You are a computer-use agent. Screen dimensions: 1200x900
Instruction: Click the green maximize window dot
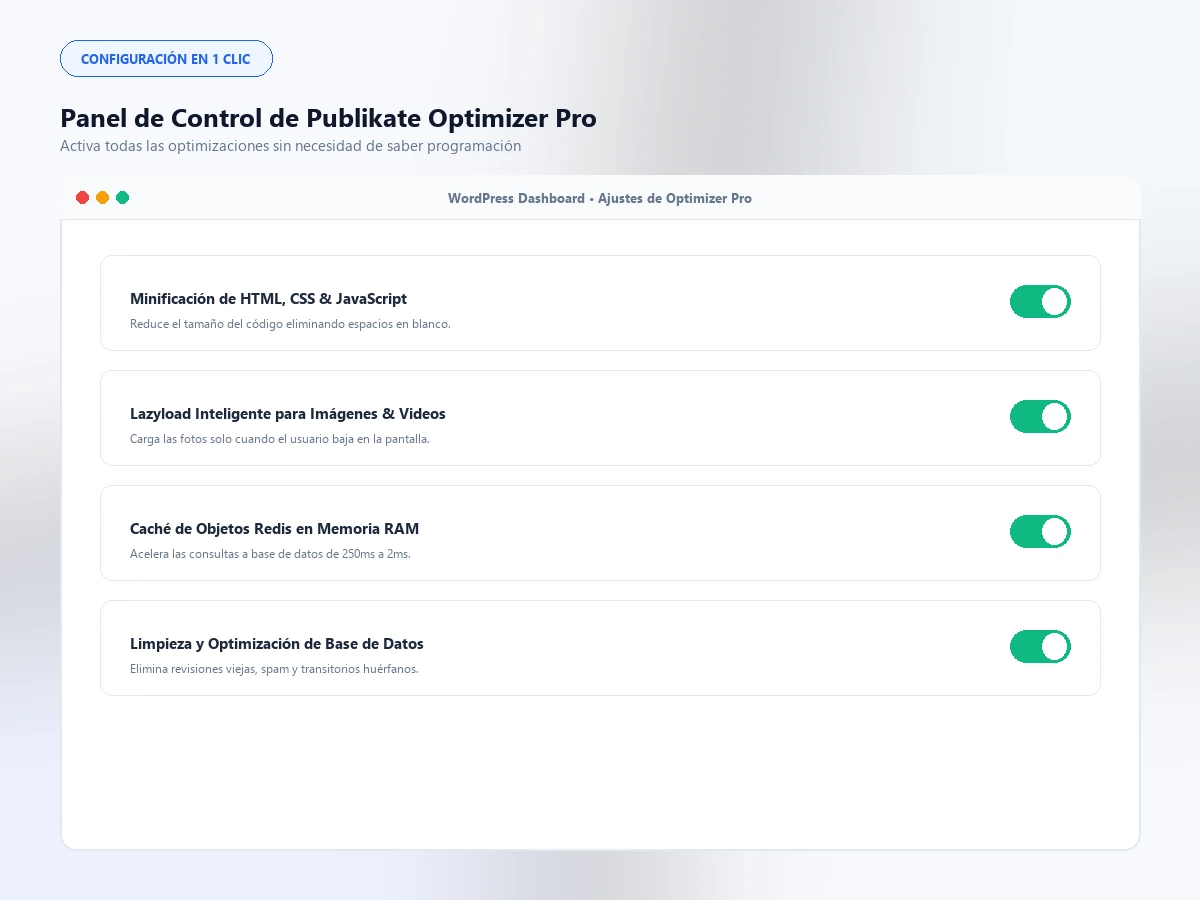[122, 198]
